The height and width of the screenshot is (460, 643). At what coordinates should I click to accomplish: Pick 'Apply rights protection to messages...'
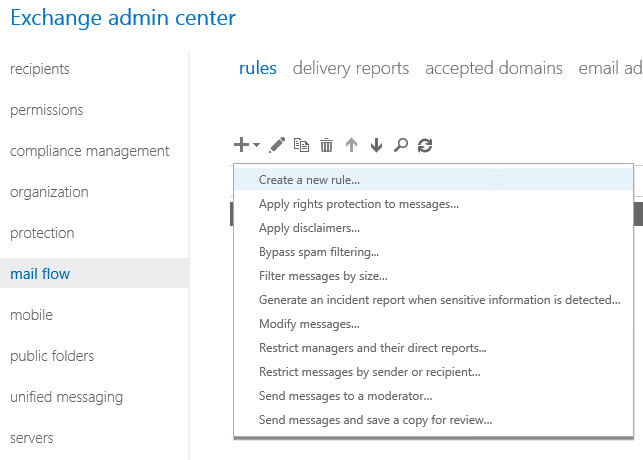[x=359, y=204]
